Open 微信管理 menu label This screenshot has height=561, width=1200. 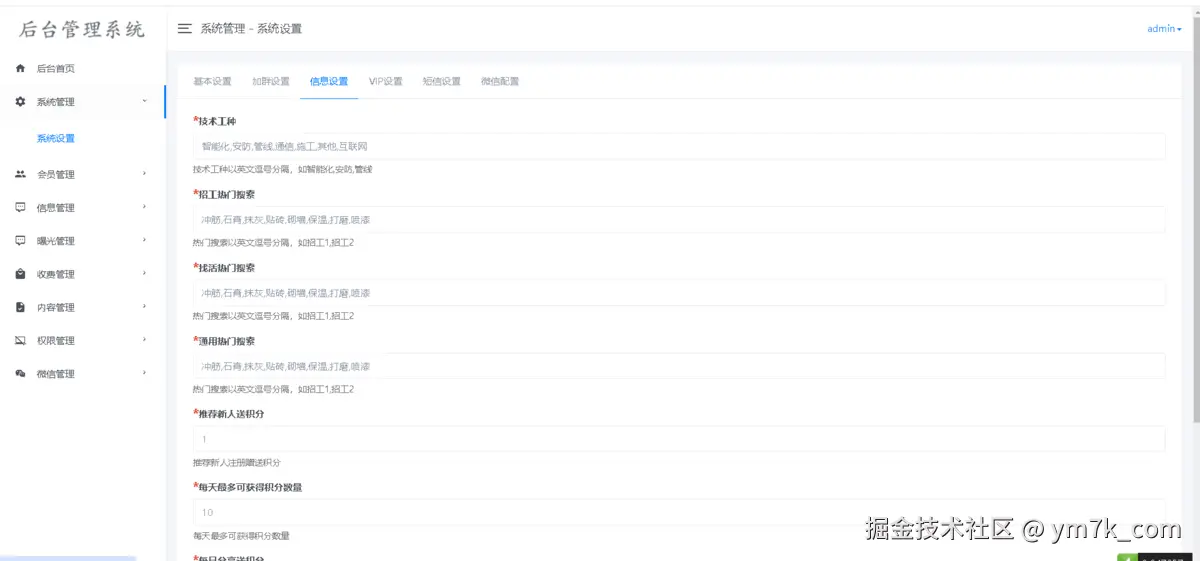(x=56, y=374)
